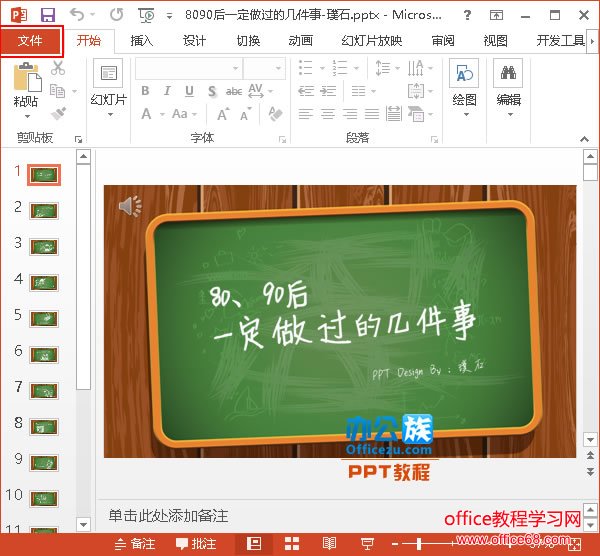Viewport: 600px width, 556px height.
Task: Collapse the ribbon with the chevron
Action: [584, 139]
